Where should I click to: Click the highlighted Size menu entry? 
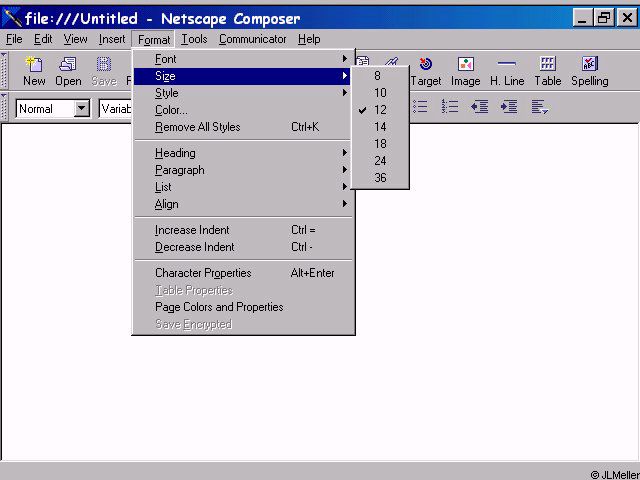point(243,76)
